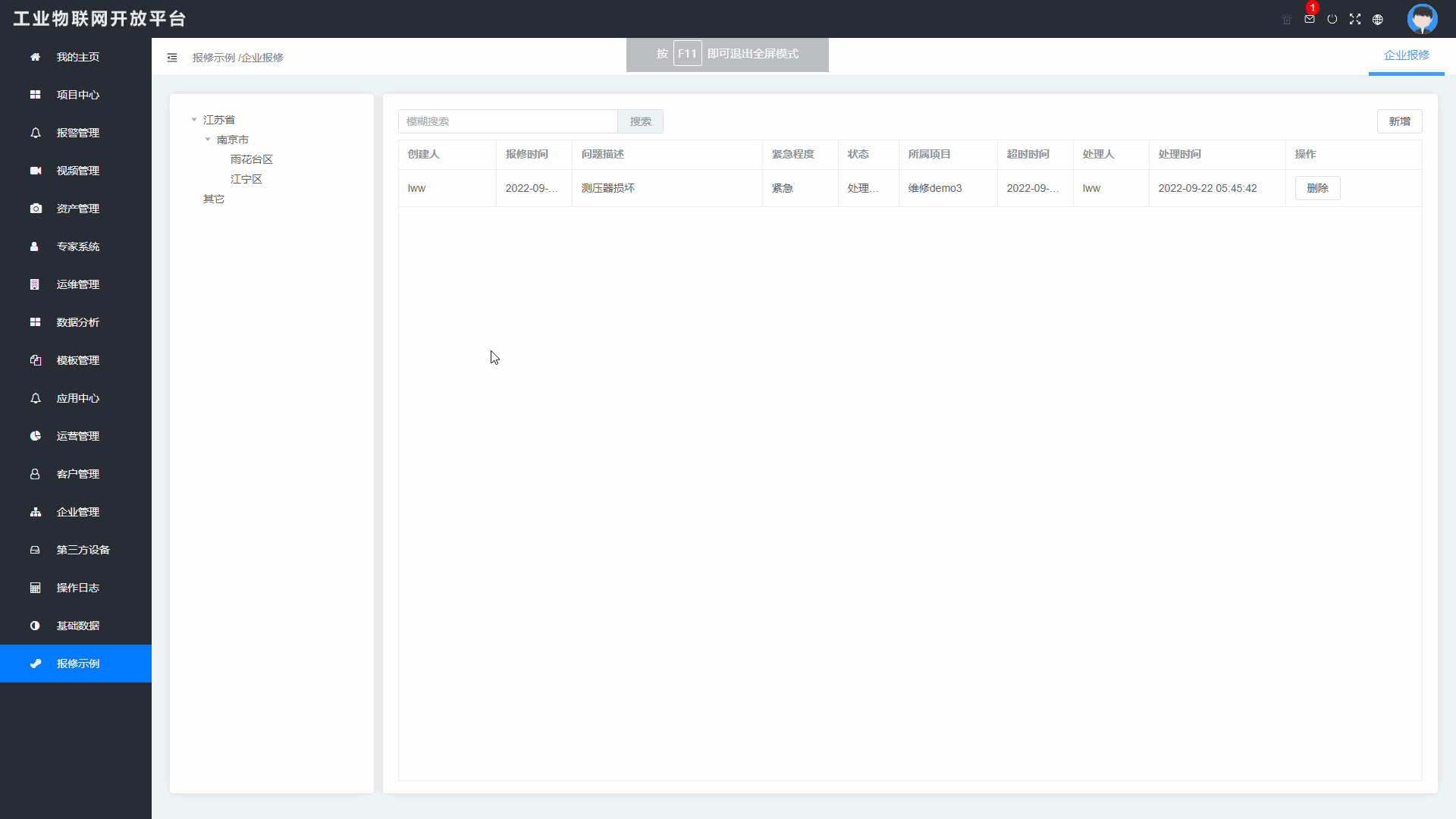The width and height of the screenshot is (1456, 819).
Task: Collapse the sidebar with the hamburger icon
Action: click(172, 57)
